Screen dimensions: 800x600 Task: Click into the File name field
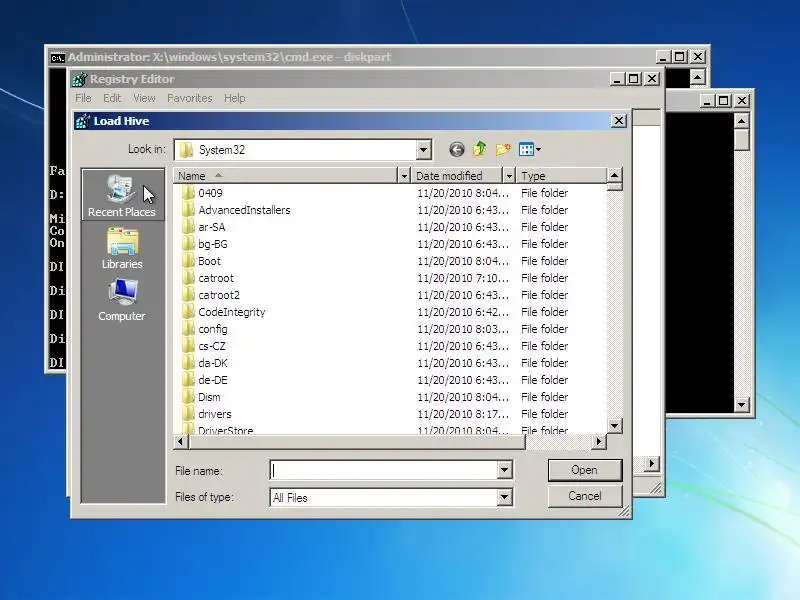[384, 470]
